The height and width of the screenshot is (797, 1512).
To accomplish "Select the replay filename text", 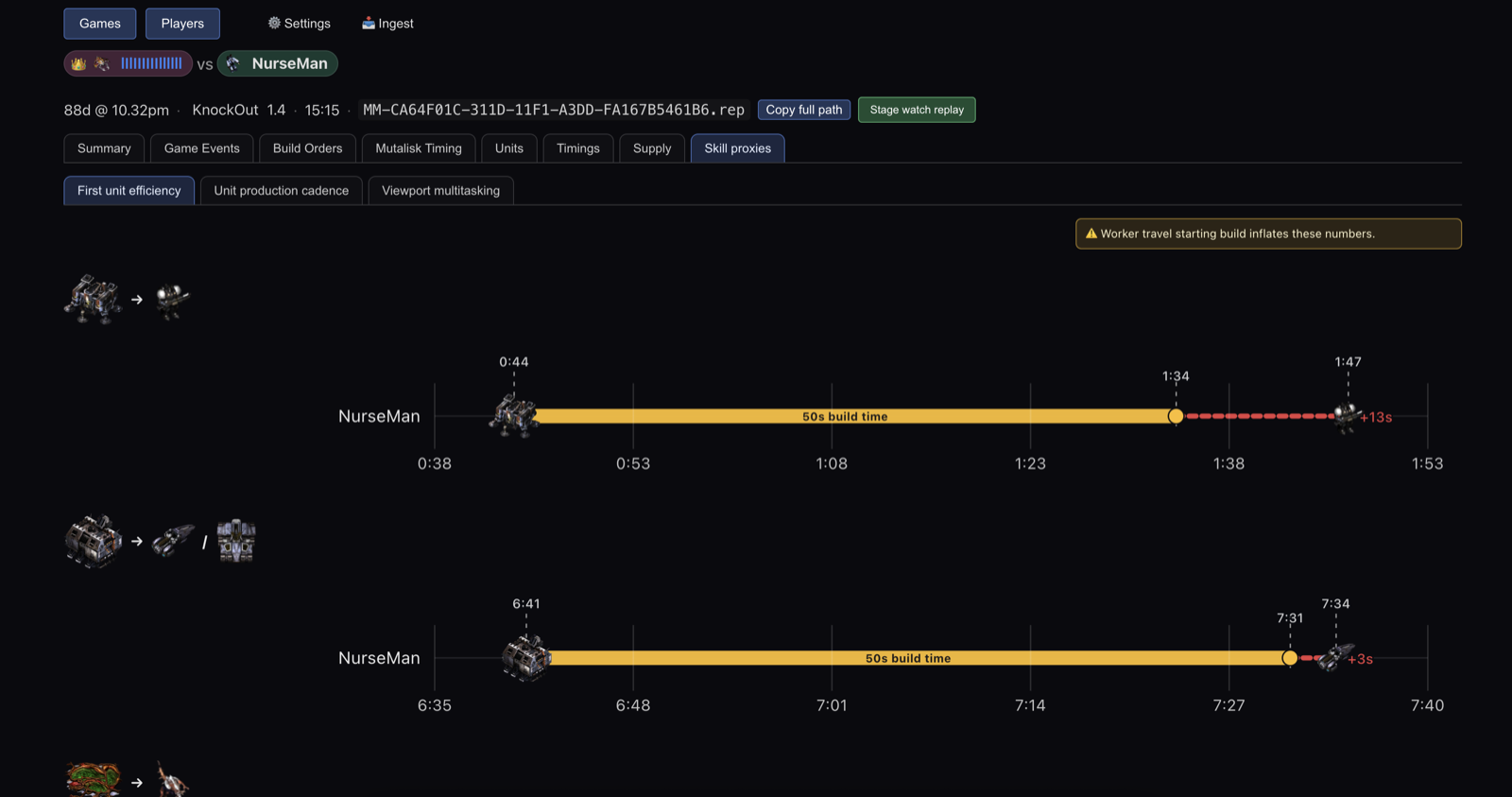I will [x=554, y=110].
